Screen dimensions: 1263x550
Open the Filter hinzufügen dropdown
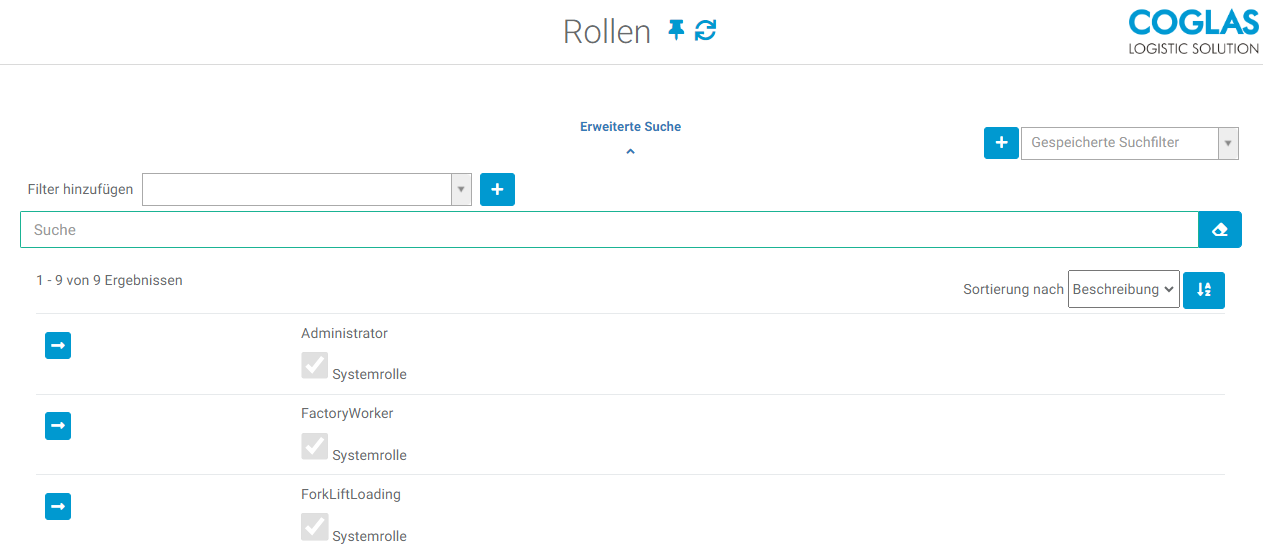(x=306, y=189)
